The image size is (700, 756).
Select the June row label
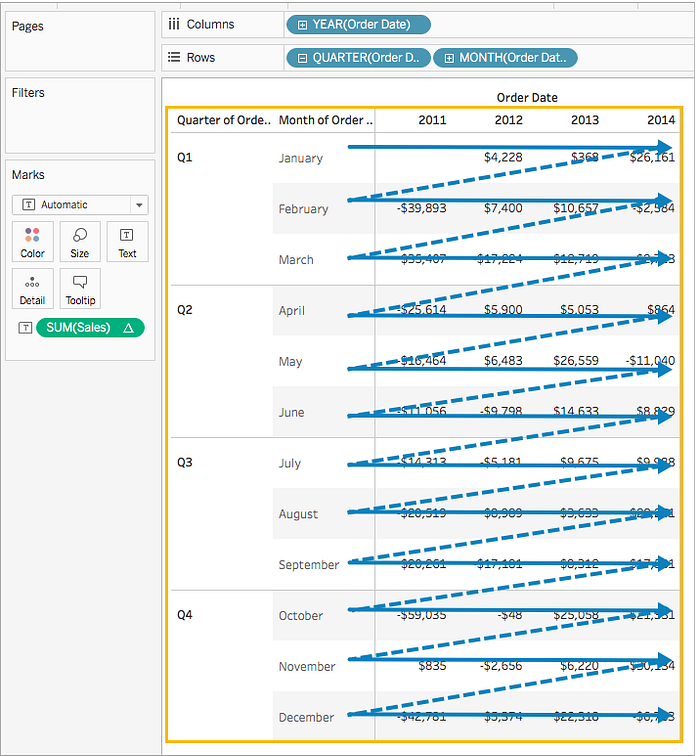[x=291, y=413]
